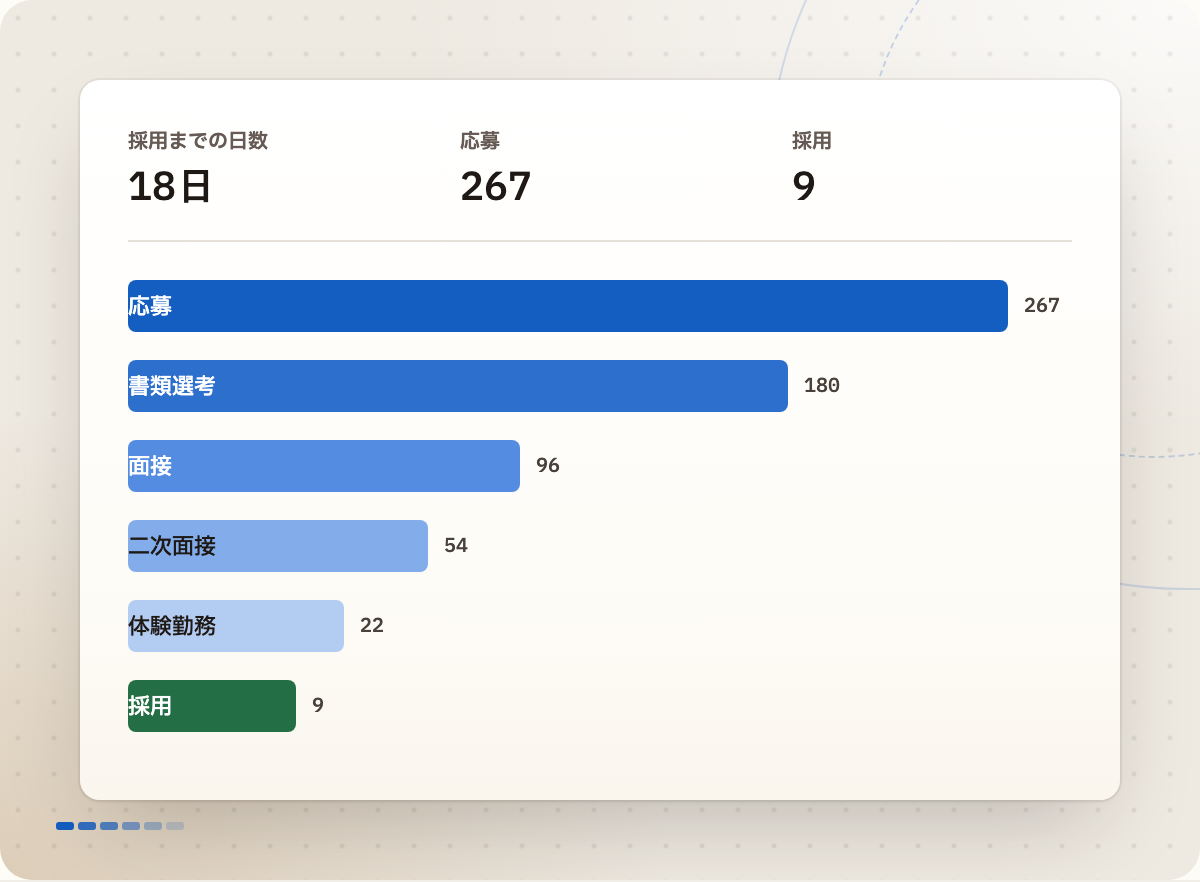Click the 採用 stat label above the large 9
Screen dimensions: 1200x882
pyautogui.click(x=812, y=141)
